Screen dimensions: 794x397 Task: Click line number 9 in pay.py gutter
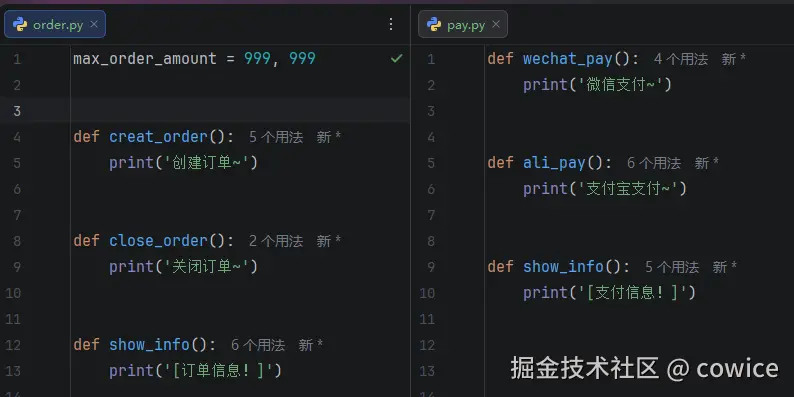point(431,267)
